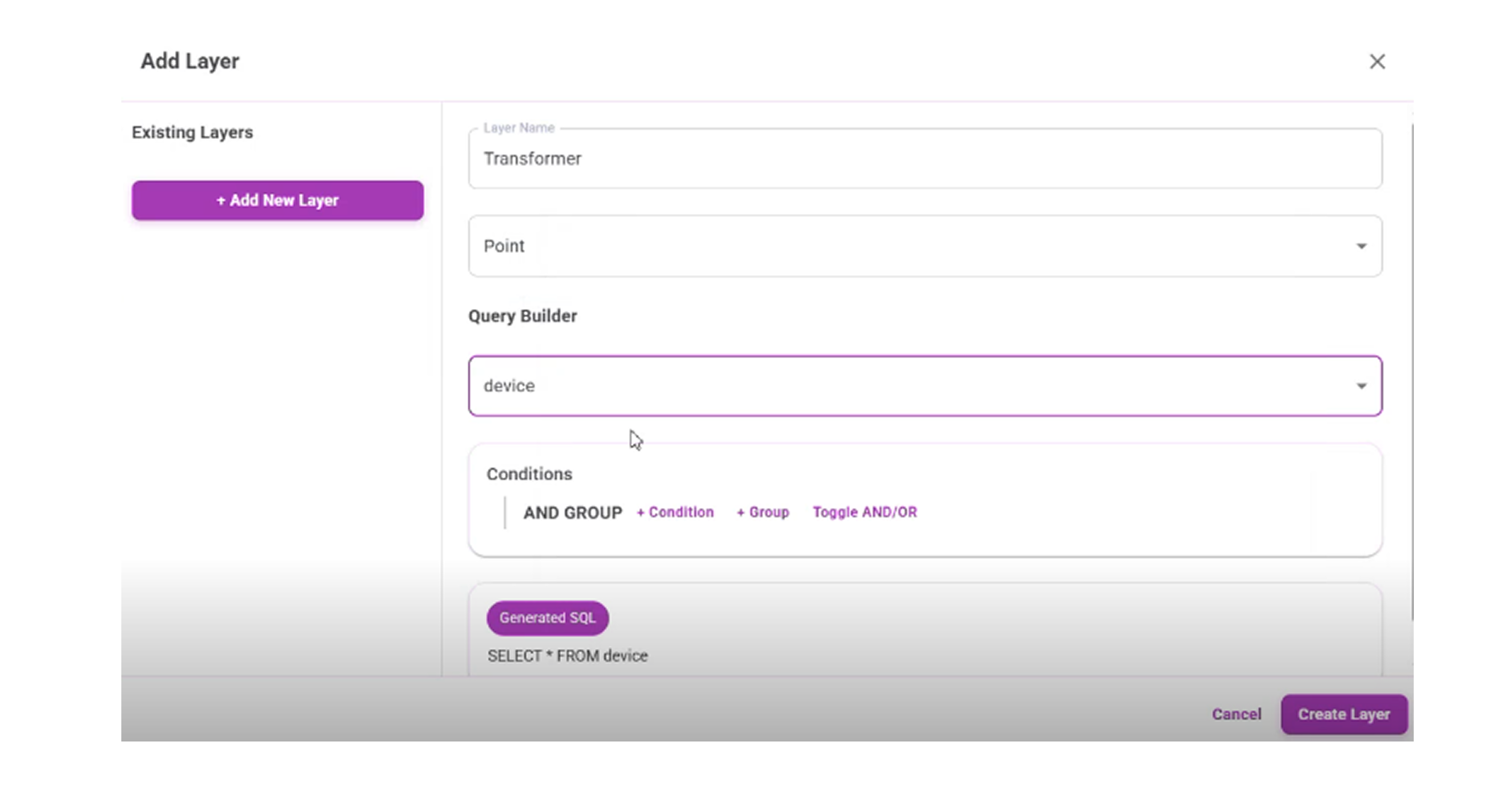
Task: Click the Conditions section title
Action: 529,474
